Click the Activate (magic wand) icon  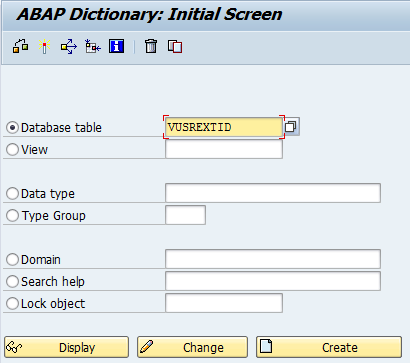click(x=44, y=46)
